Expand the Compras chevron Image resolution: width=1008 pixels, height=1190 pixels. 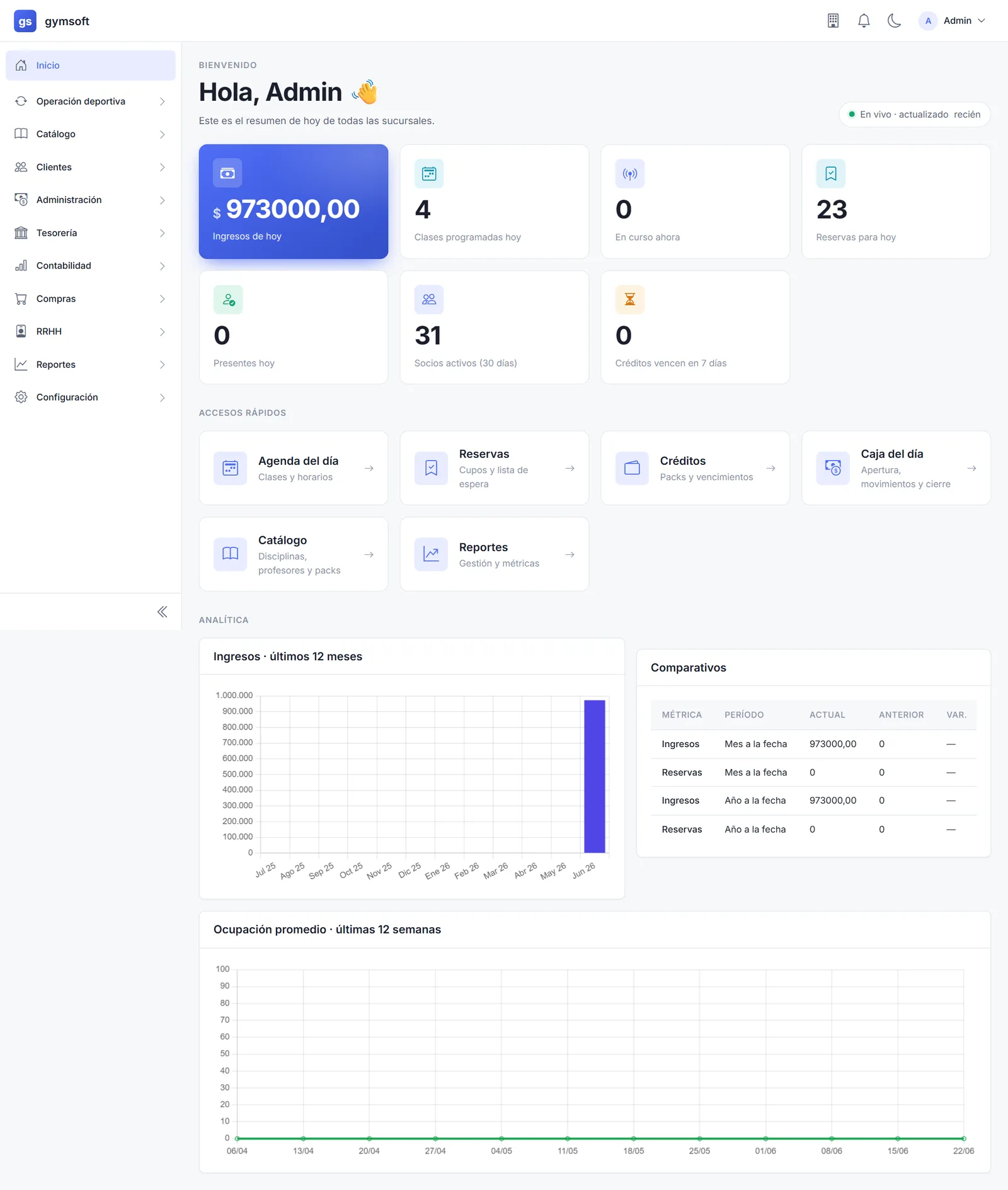[x=162, y=299]
